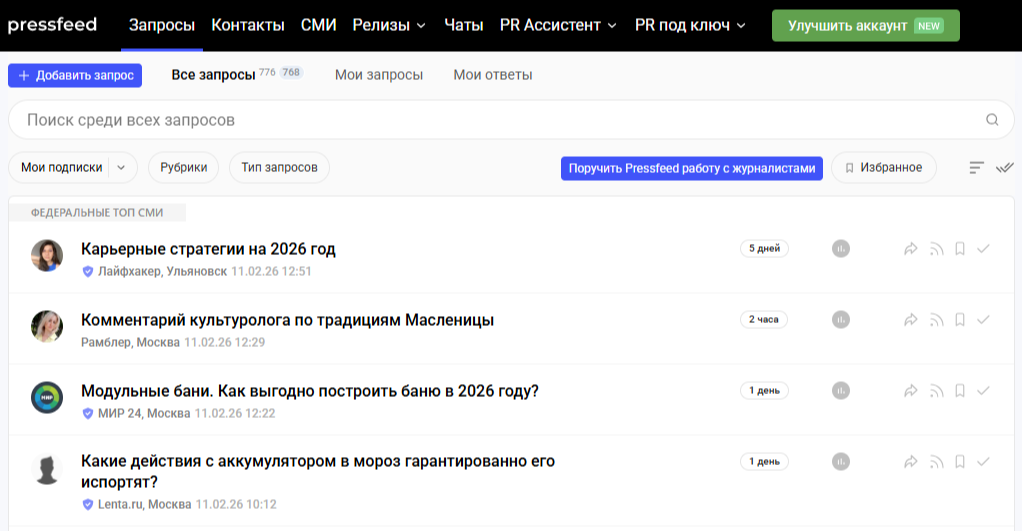Viewport: 1022px width, 531px height.
Task: Click the Добавить запрос button
Action: click(75, 76)
